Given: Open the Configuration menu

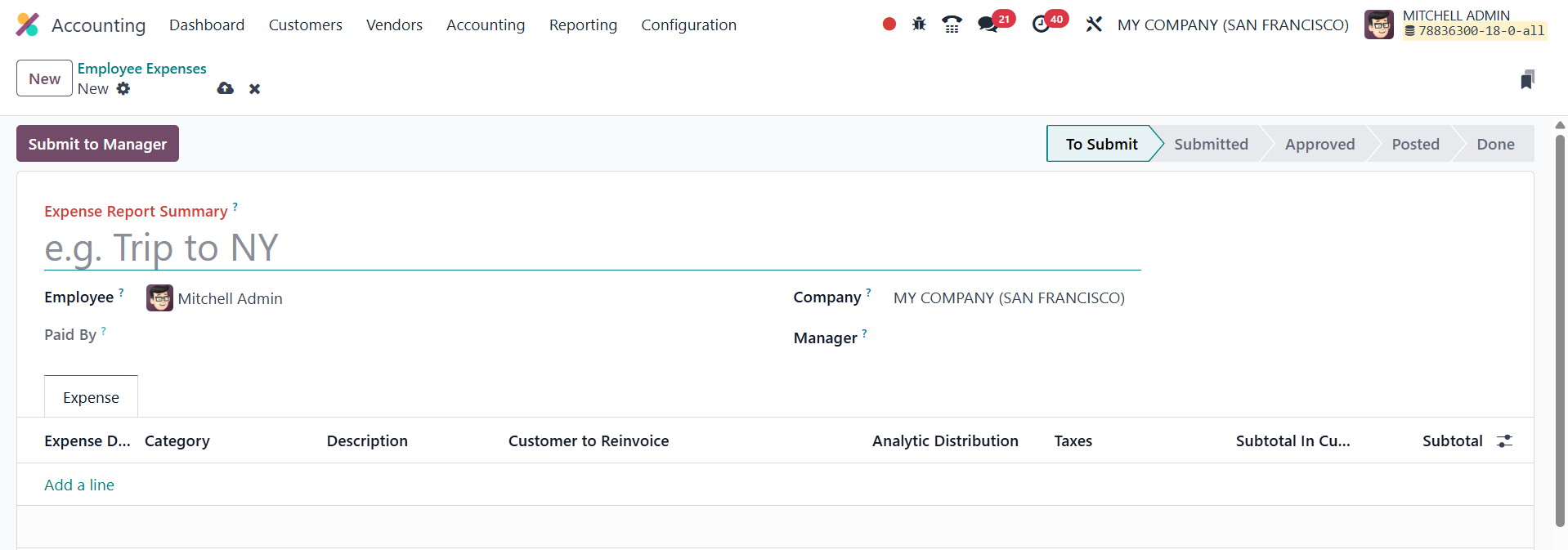Looking at the screenshot, I should pyautogui.click(x=688, y=25).
